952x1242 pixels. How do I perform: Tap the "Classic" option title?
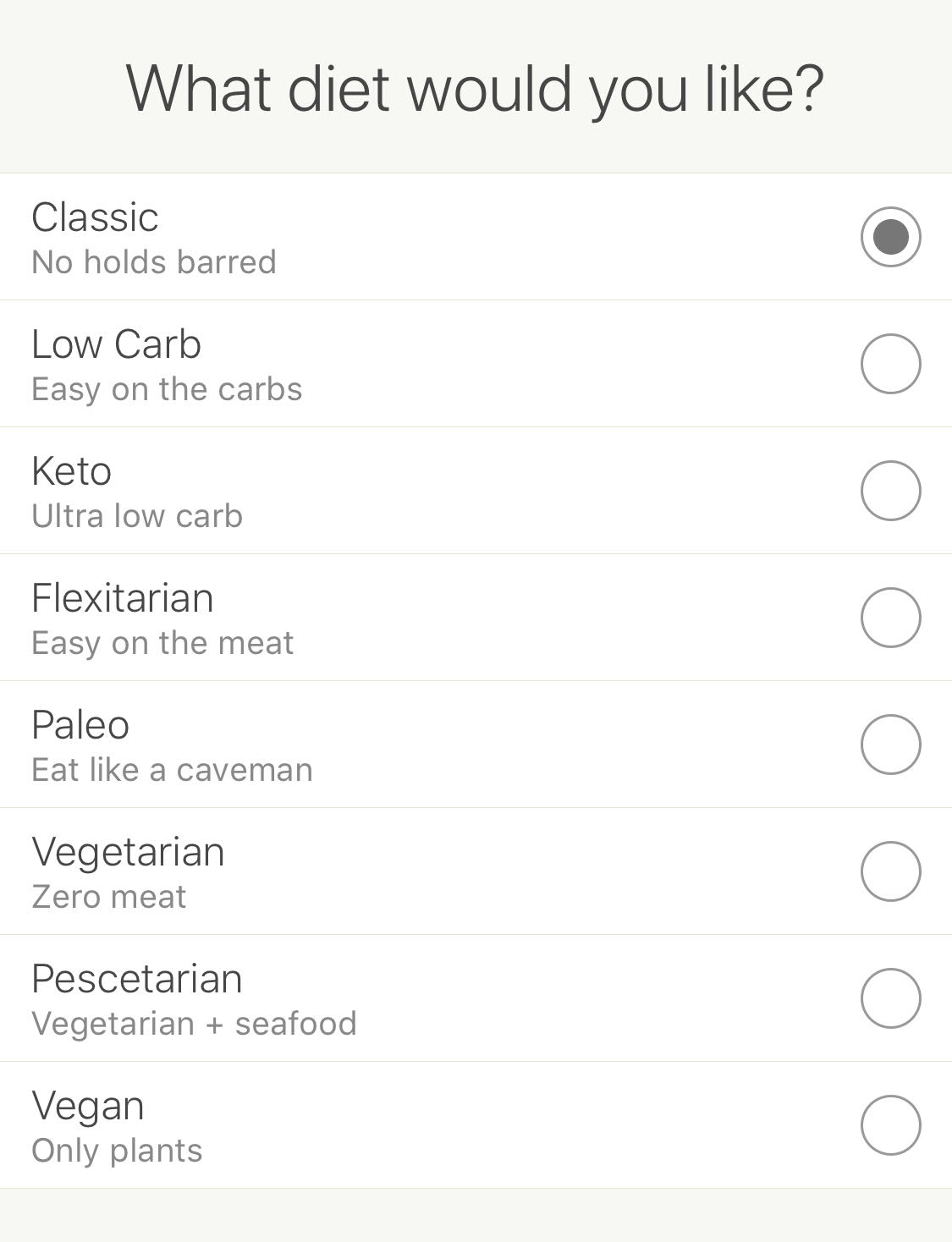click(x=95, y=217)
